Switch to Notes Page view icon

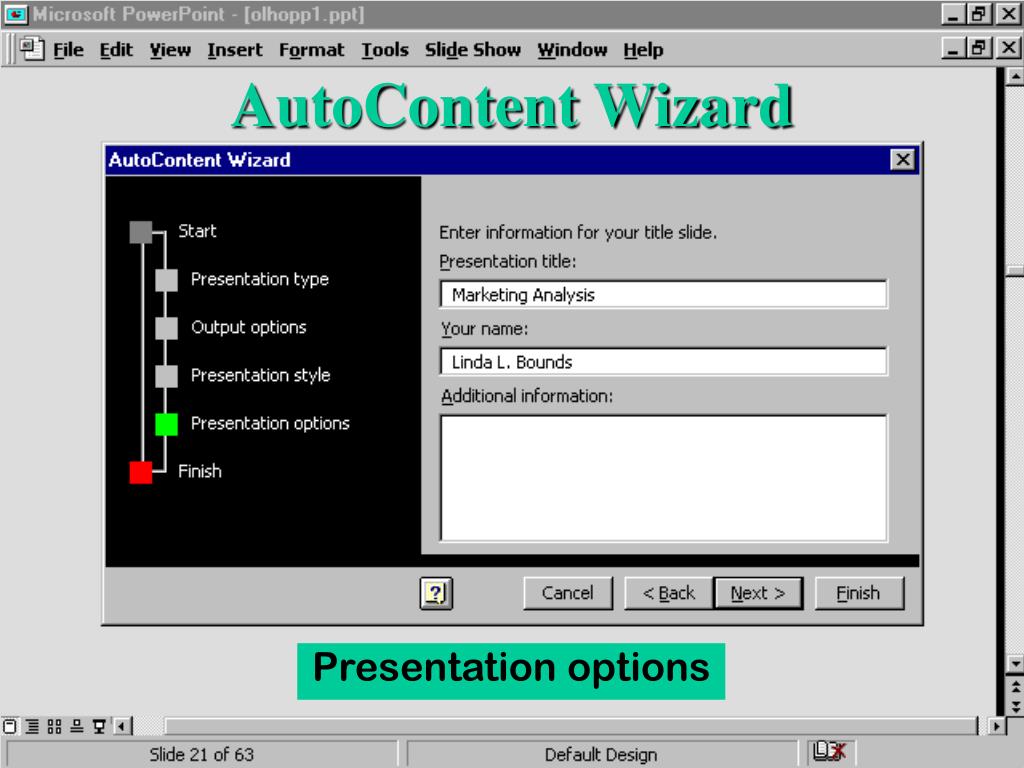76,726
